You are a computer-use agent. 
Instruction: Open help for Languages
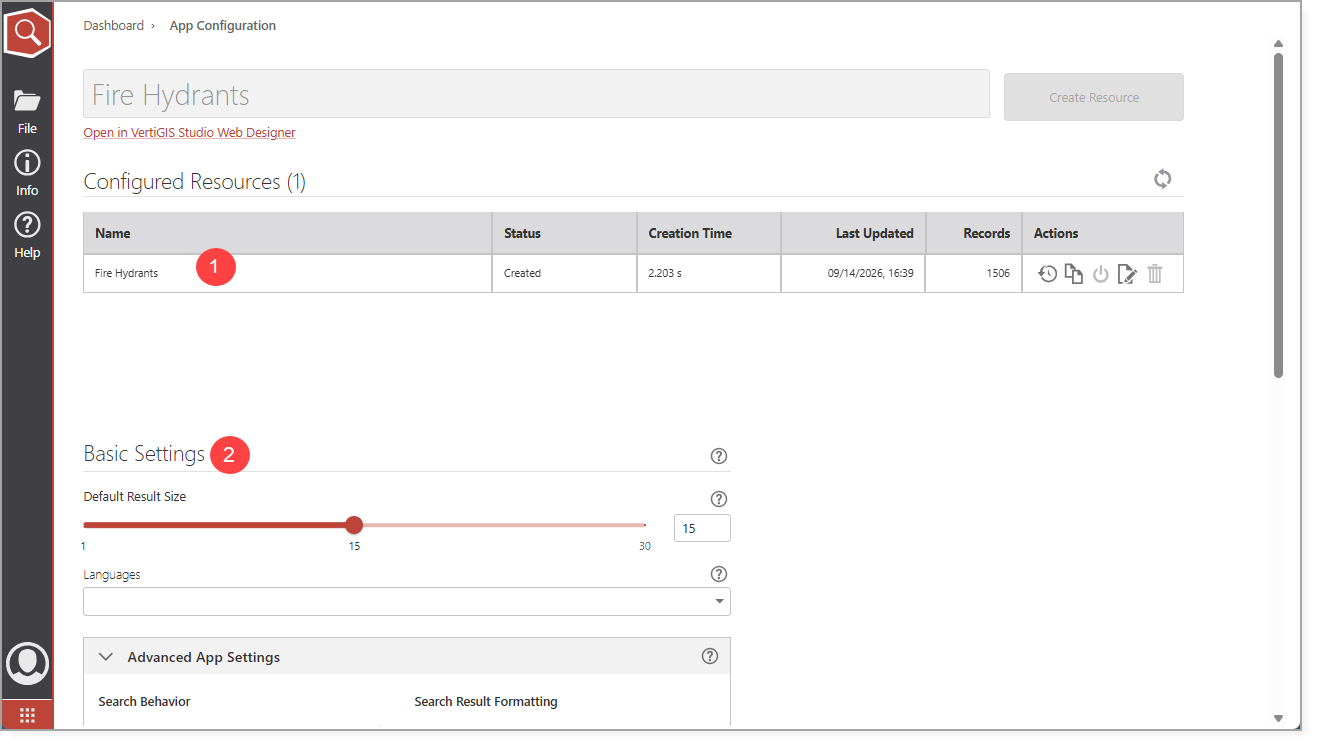(718, 574)
